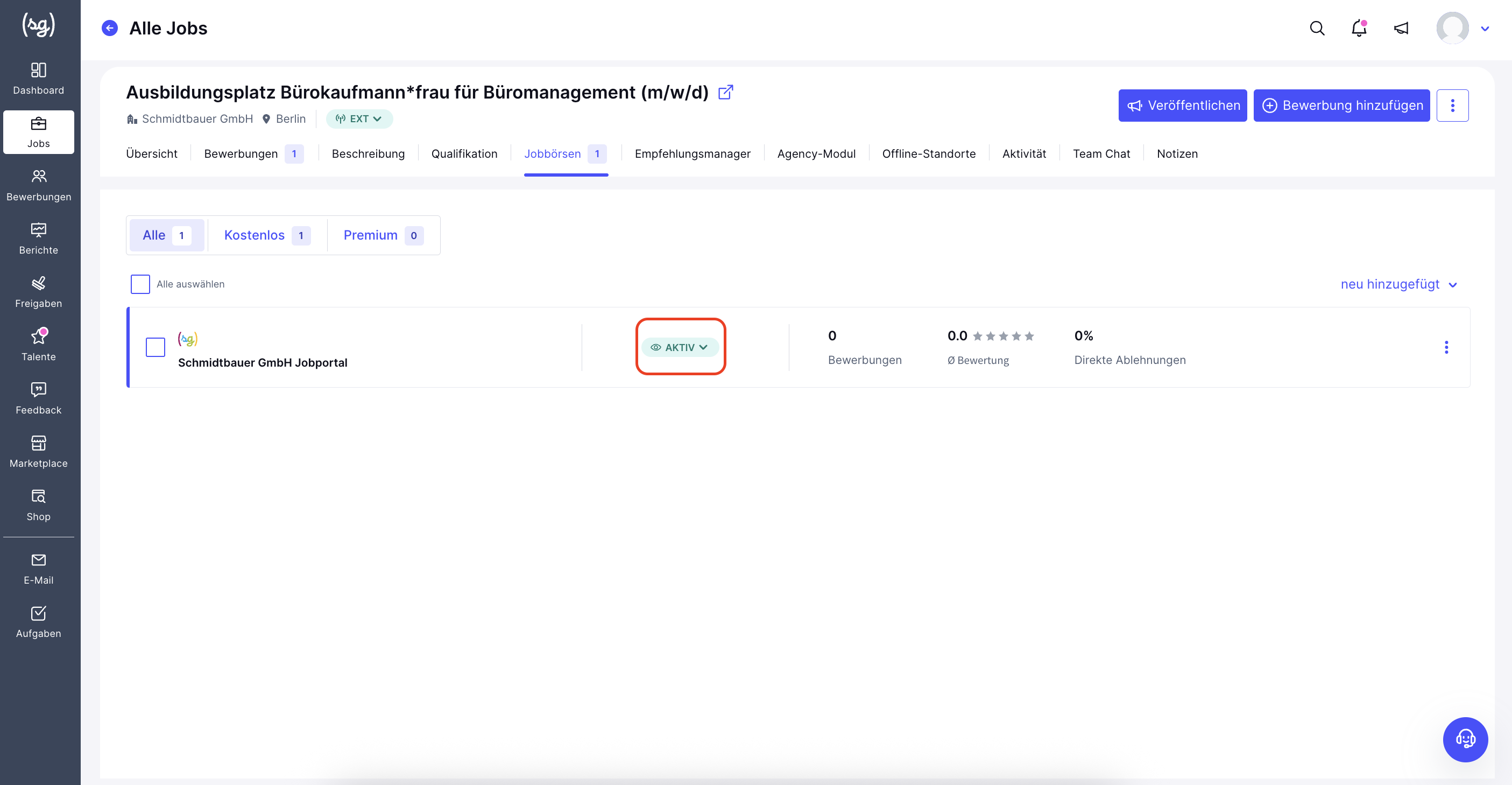
Task: Click the user avatar picture
Action: coord(1452,28)
